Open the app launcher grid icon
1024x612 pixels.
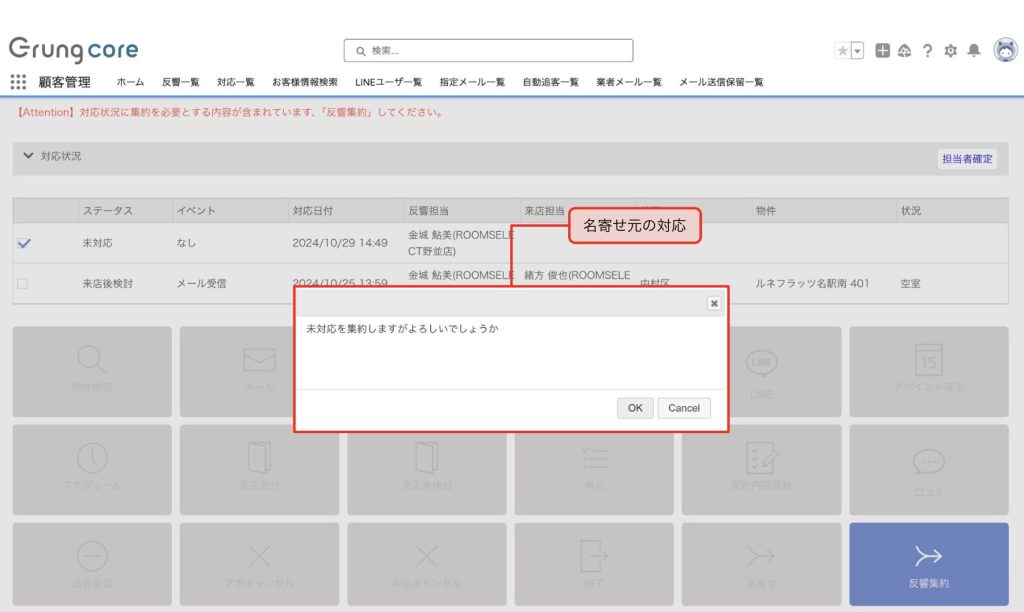click(x=18, y=82)
